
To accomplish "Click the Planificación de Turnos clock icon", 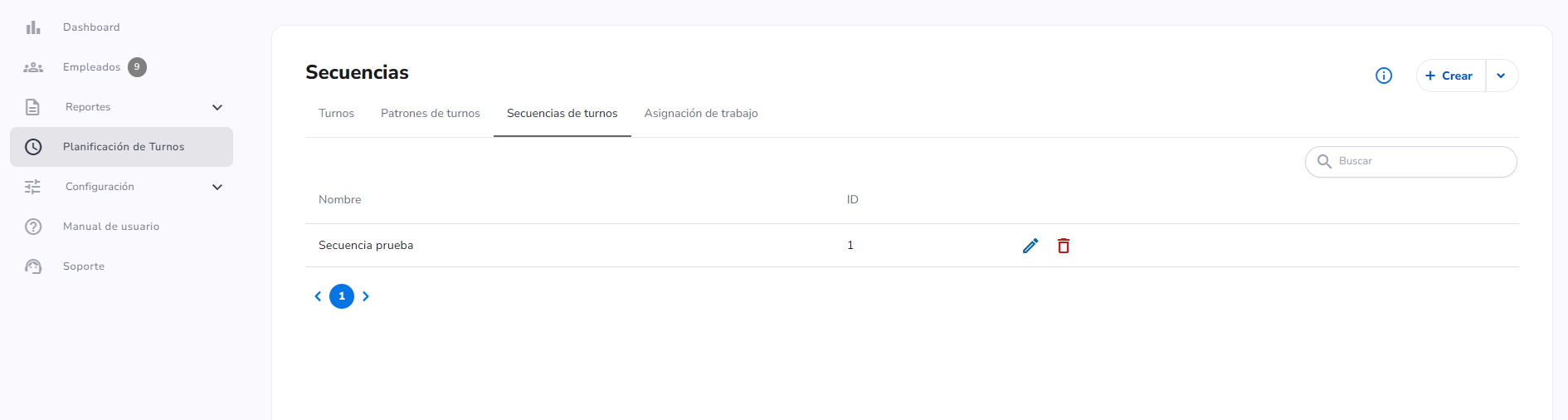I will [x=33, y=147].
